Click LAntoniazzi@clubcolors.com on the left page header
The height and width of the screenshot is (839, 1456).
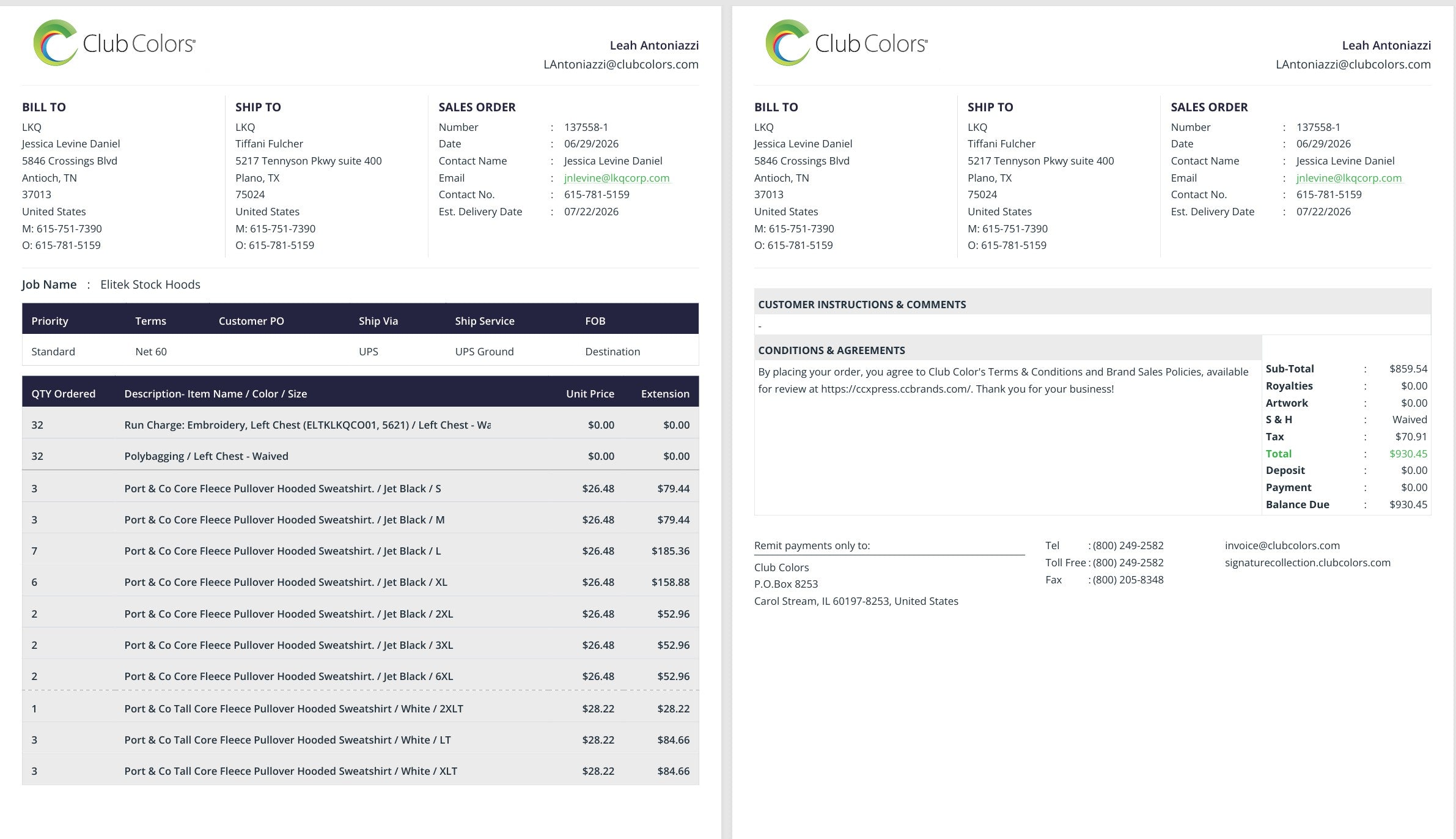pos(621,64)
